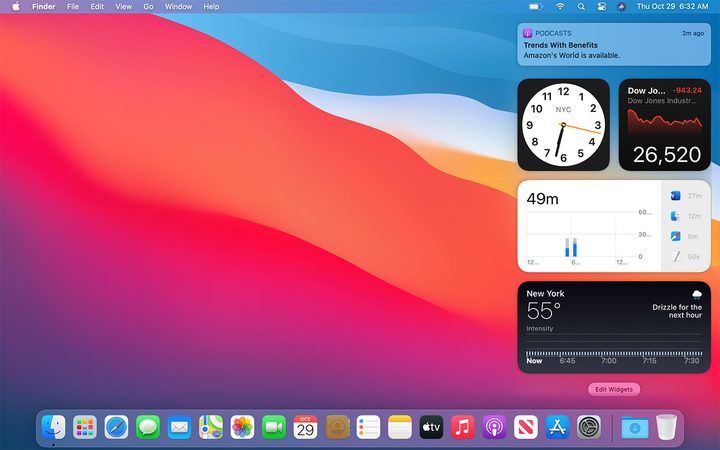
Task: Open Launchpad in the Dock
Action: (x=85, y=427)
